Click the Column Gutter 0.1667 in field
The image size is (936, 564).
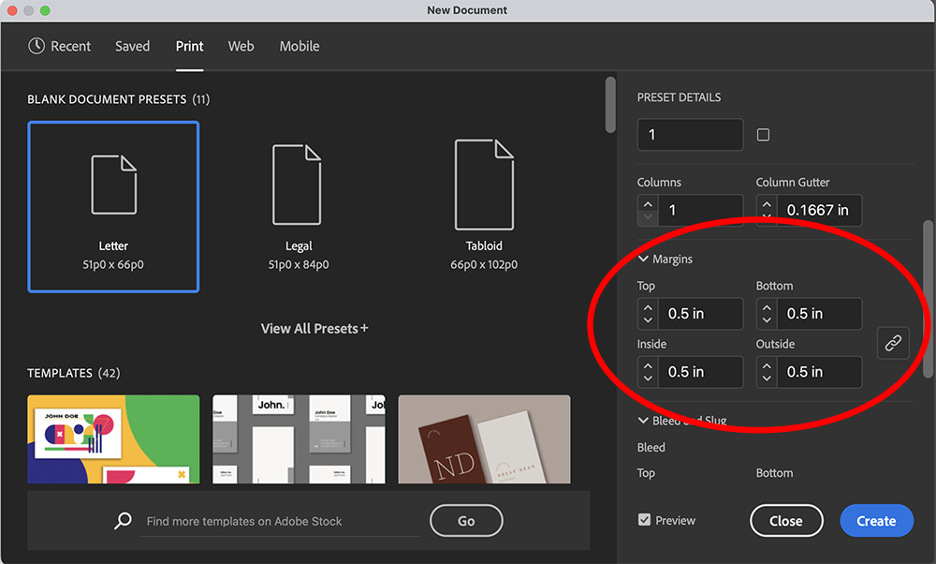click(820, 210)
